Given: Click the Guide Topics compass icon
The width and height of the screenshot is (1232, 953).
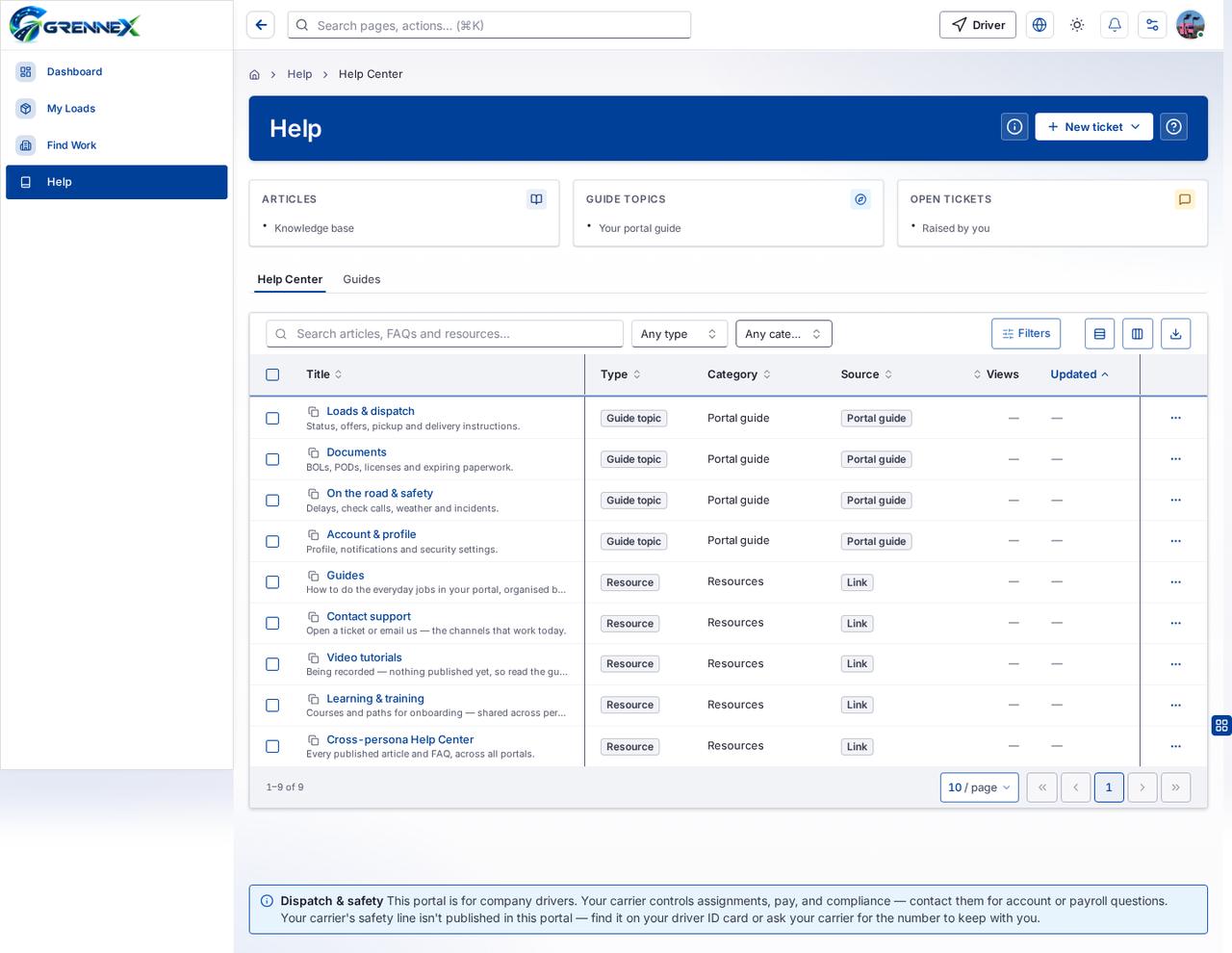Looking at the screenshot, I should (860, 199).
